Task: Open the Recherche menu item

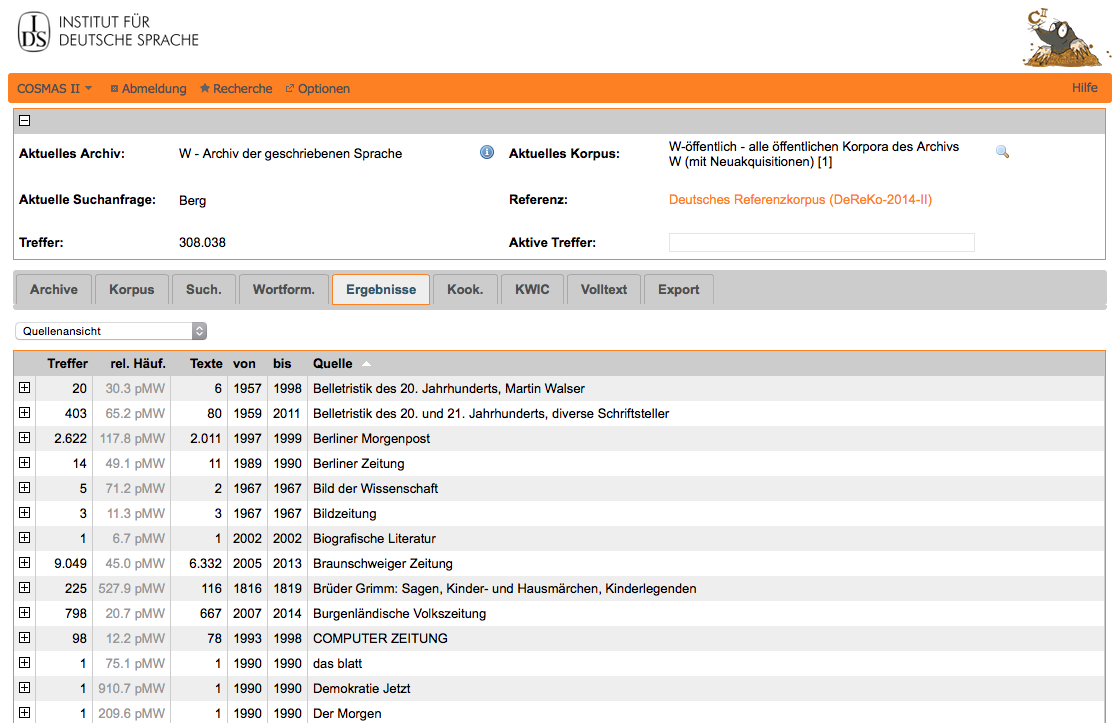Action: pyautogui.click(x=236, y=89)
